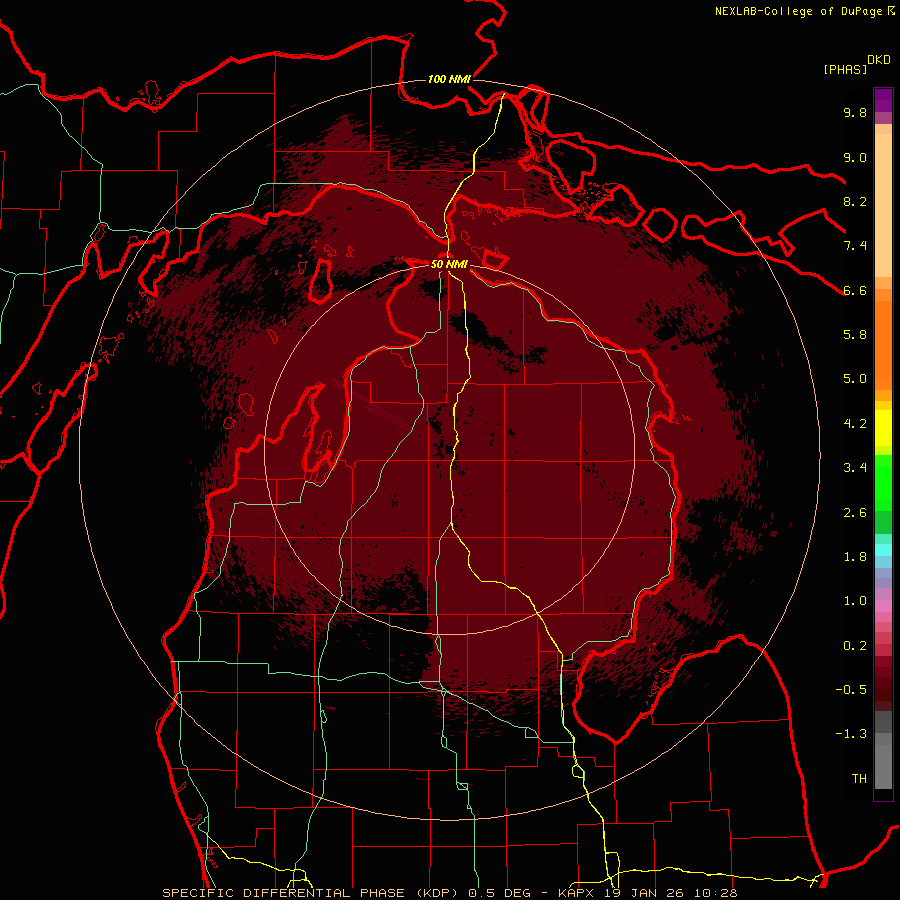Click the 5.8 legend value
Image resolution: width=900 pixels, height=900 pixels.
coord(855,335)
